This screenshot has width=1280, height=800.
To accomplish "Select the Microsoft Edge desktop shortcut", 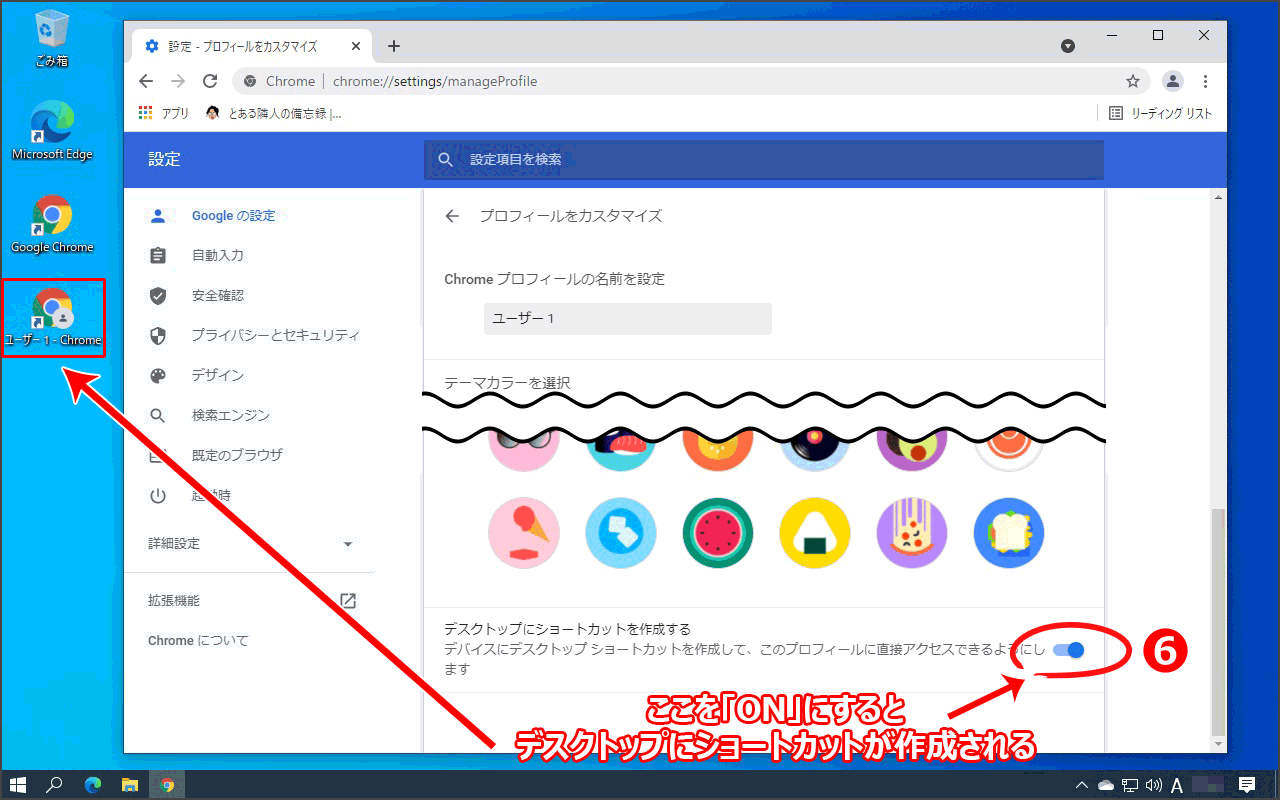I will [x=52, y=131].
